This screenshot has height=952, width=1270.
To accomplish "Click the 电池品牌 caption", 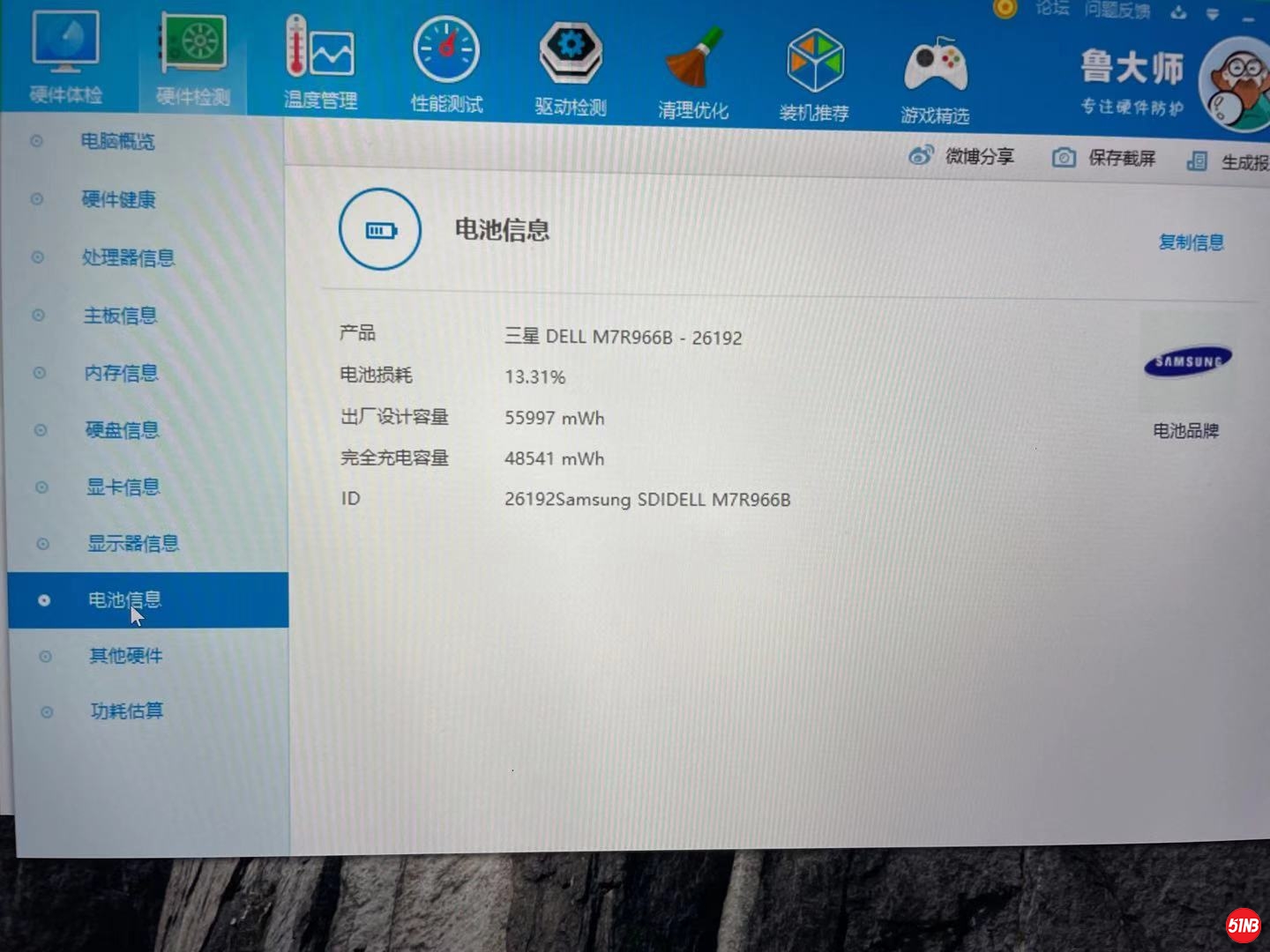I will click(x=1186, y=431).
